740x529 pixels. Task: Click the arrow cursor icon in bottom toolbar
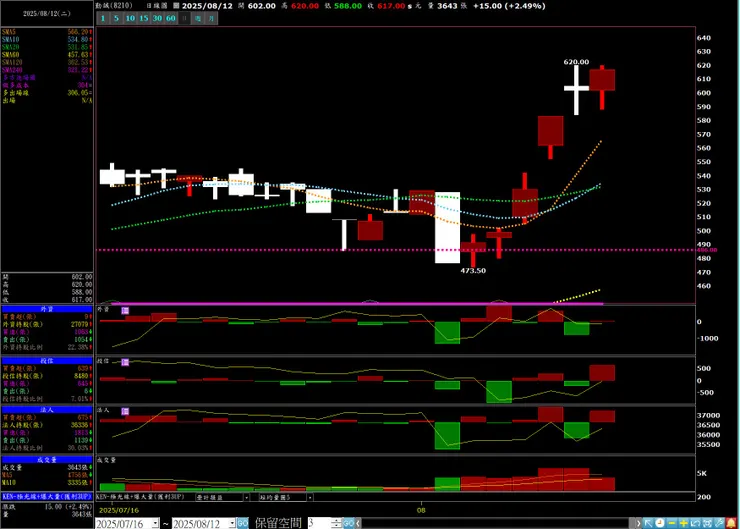point(648,523)
